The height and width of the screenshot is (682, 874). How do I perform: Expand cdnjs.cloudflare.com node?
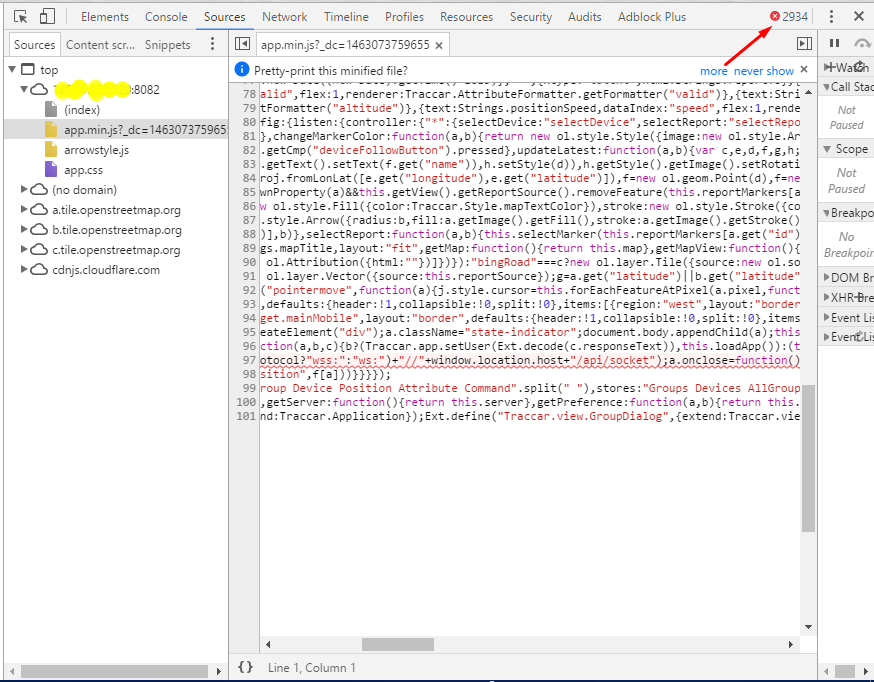click(24, 270)
